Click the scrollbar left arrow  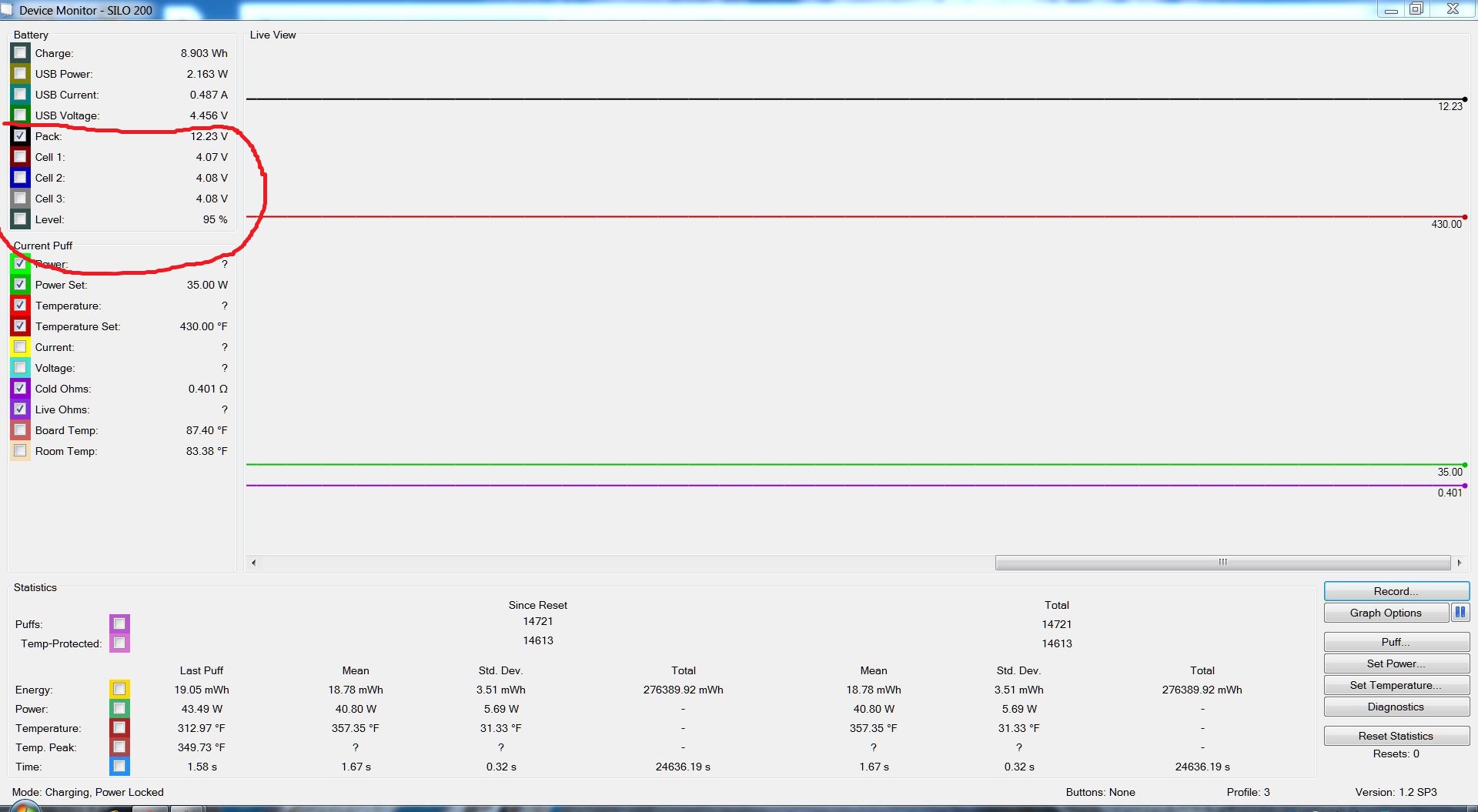coord(253,563)
